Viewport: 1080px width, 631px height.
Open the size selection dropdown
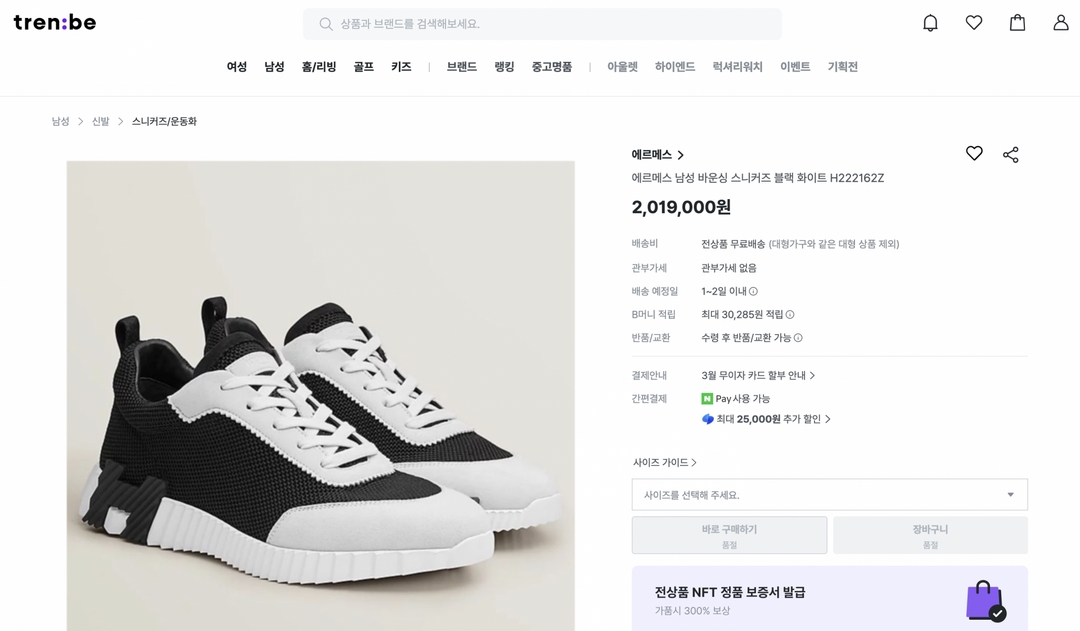829,495
